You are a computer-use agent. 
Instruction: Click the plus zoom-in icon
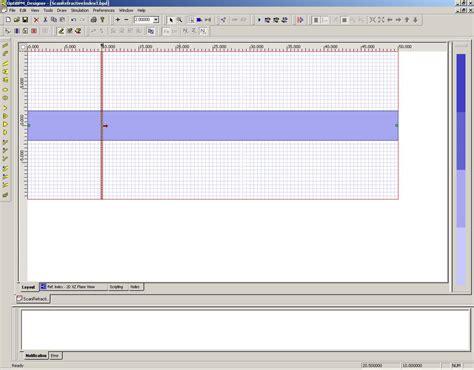(x=118, y=20)
